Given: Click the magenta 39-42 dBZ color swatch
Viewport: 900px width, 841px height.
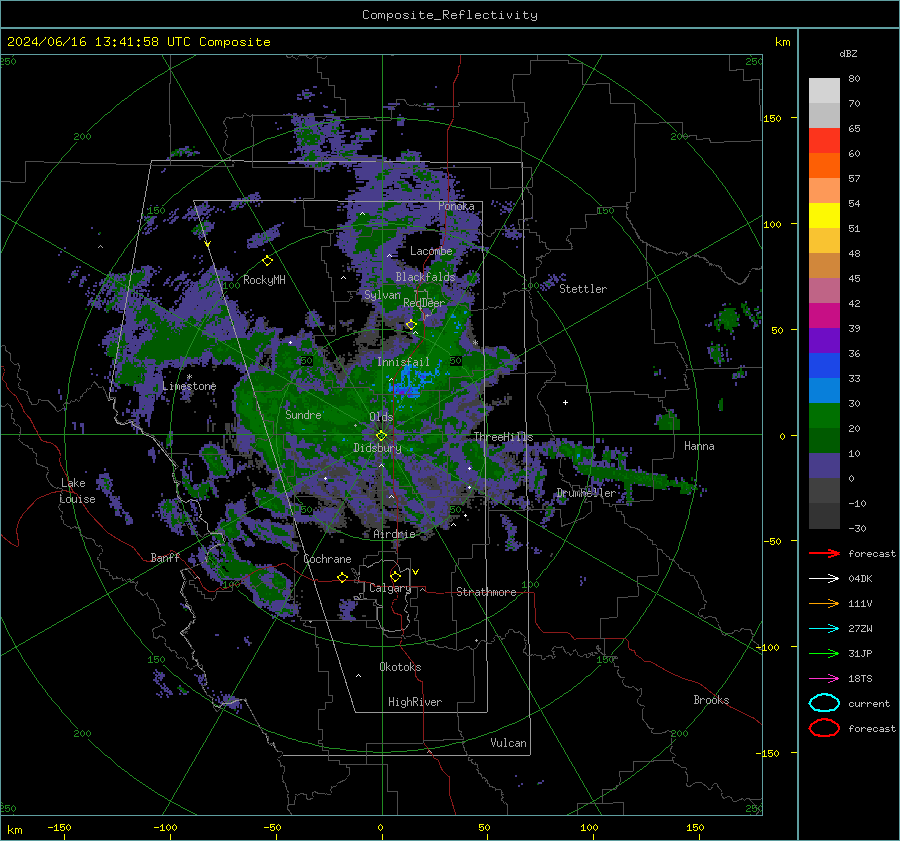Looking at the screenshot, I should (x=824, y=316).
